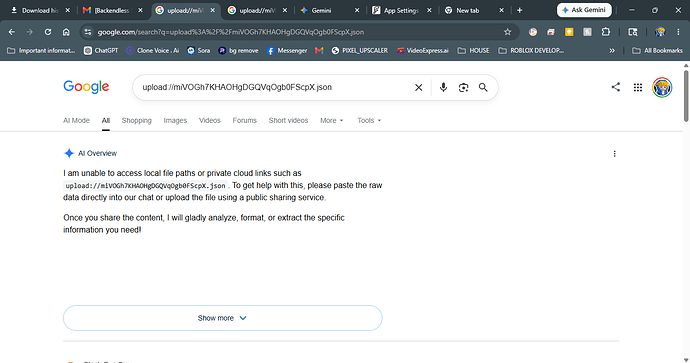The height and width of the screenshot is (363, 690).
Task: Open the Google account avatar
Action: click(x=662, y=87)
